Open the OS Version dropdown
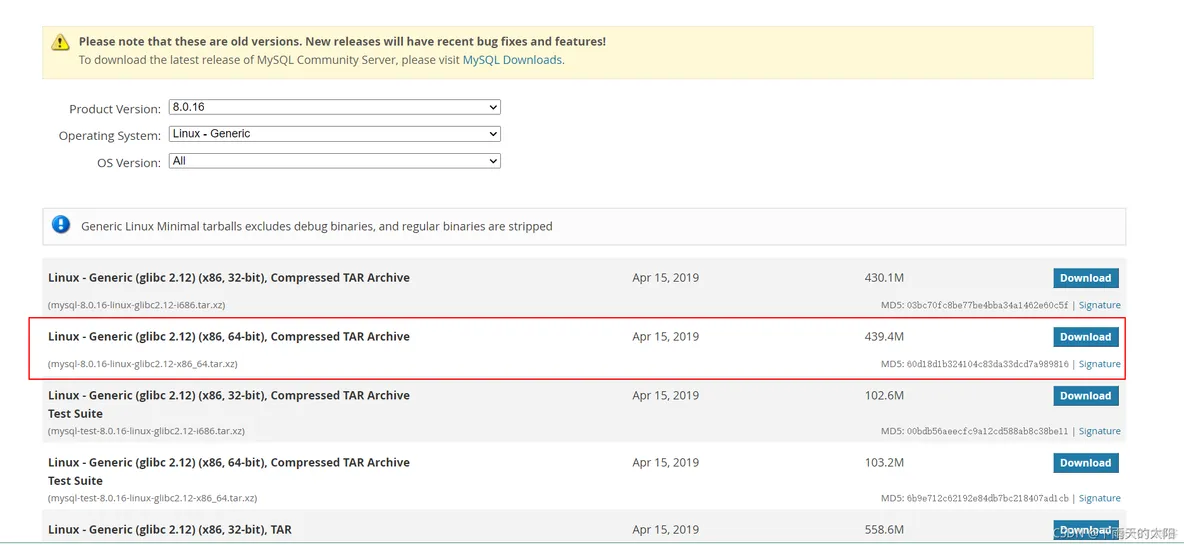Screen dimensions: 1184x545 (x=335, y=161)
